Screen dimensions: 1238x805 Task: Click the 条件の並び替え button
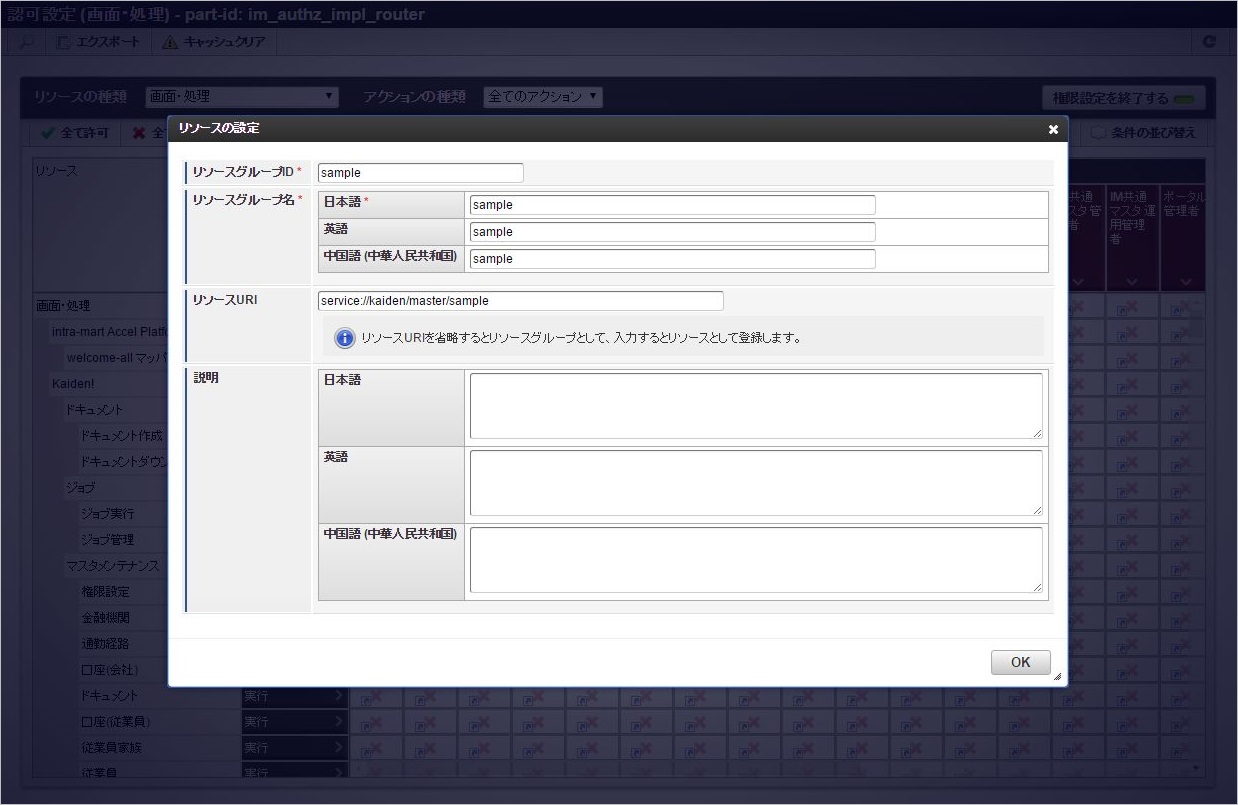click(1143, 133)
